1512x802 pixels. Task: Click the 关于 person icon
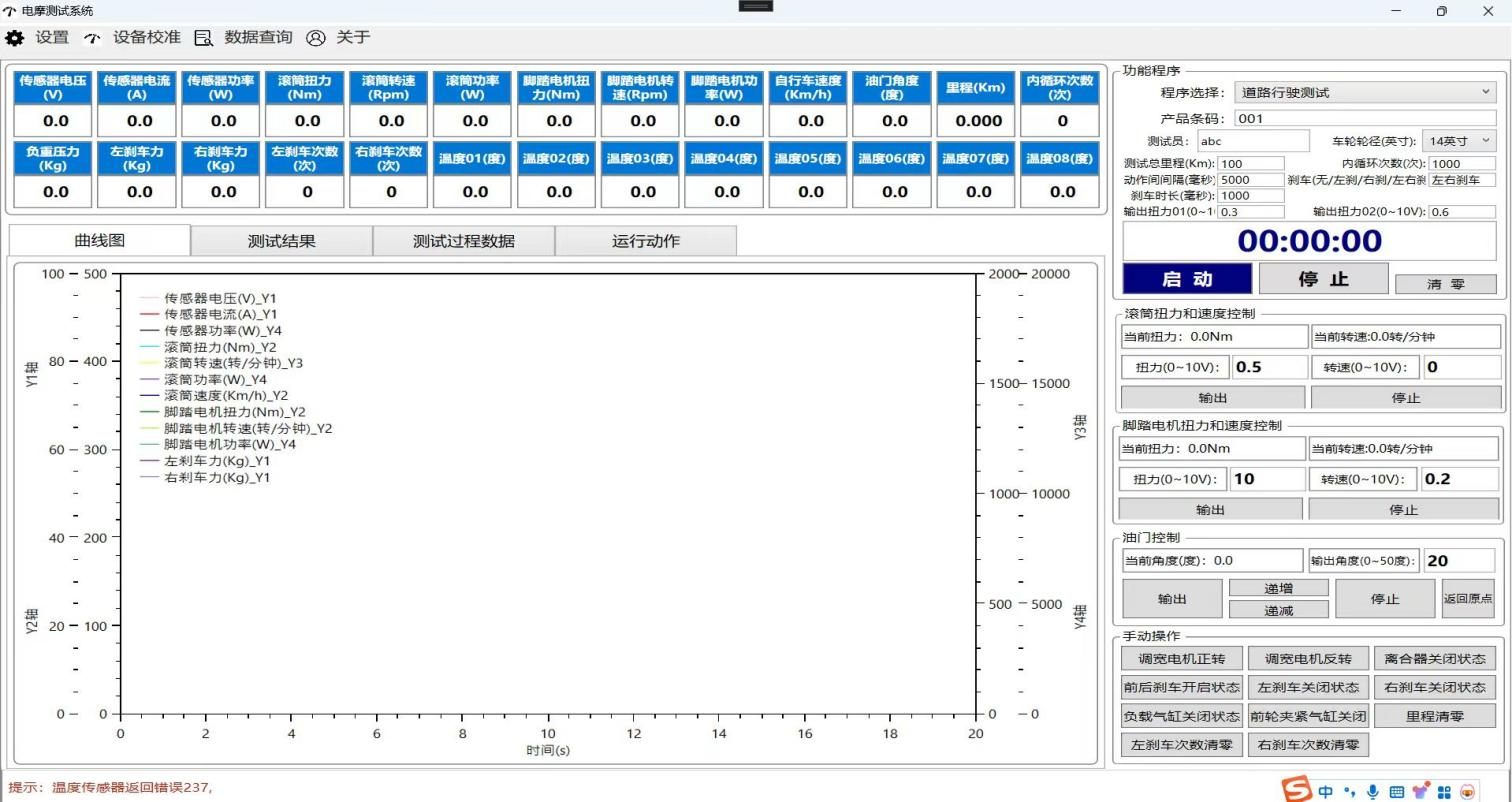[316, 38]
